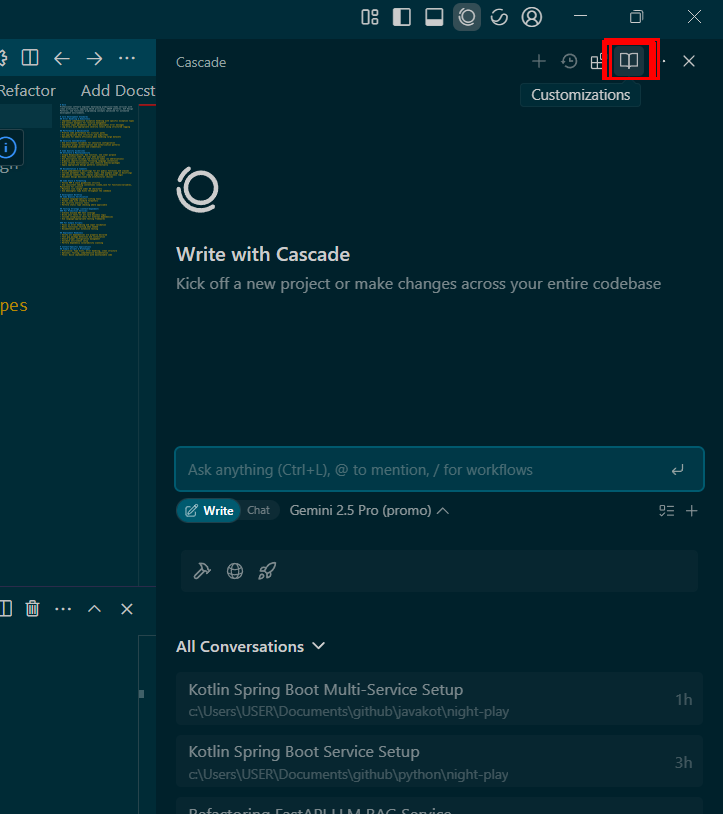Viewport: 723px width, 814px height.
Task: Toggle the bottom panel icon in title bar
Action: (x=434, y=17)
